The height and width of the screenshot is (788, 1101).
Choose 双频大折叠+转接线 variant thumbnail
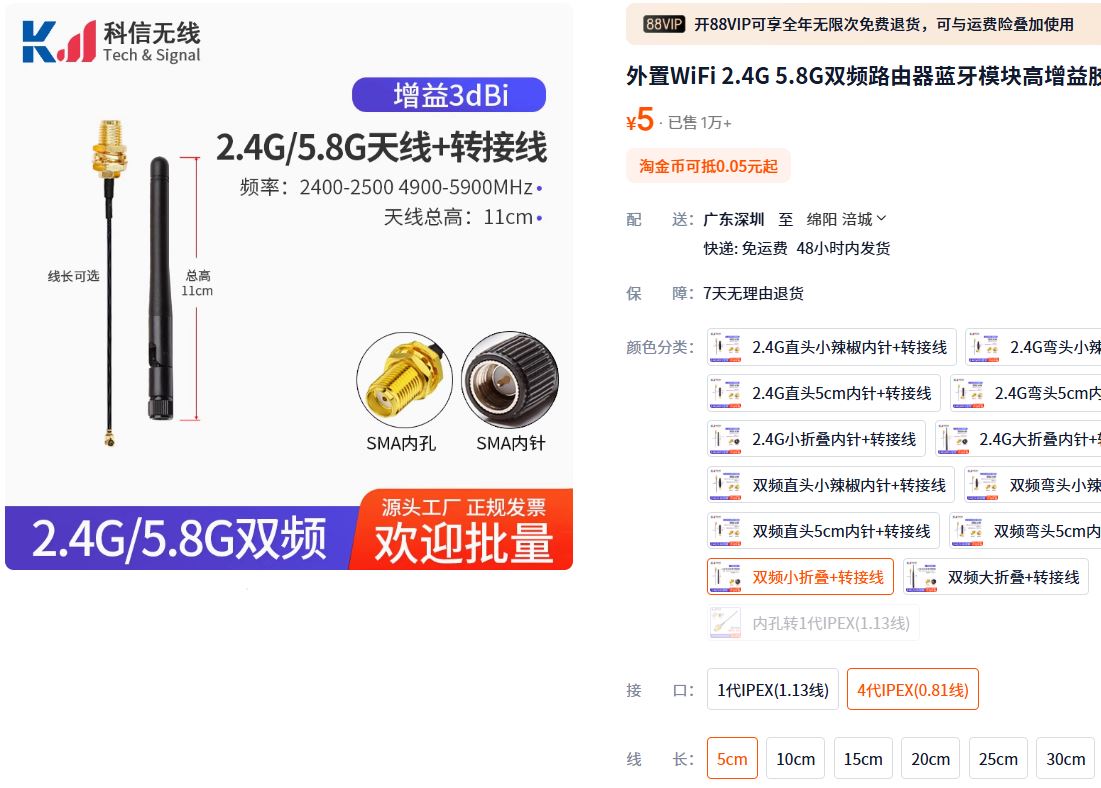pos(922,577)
